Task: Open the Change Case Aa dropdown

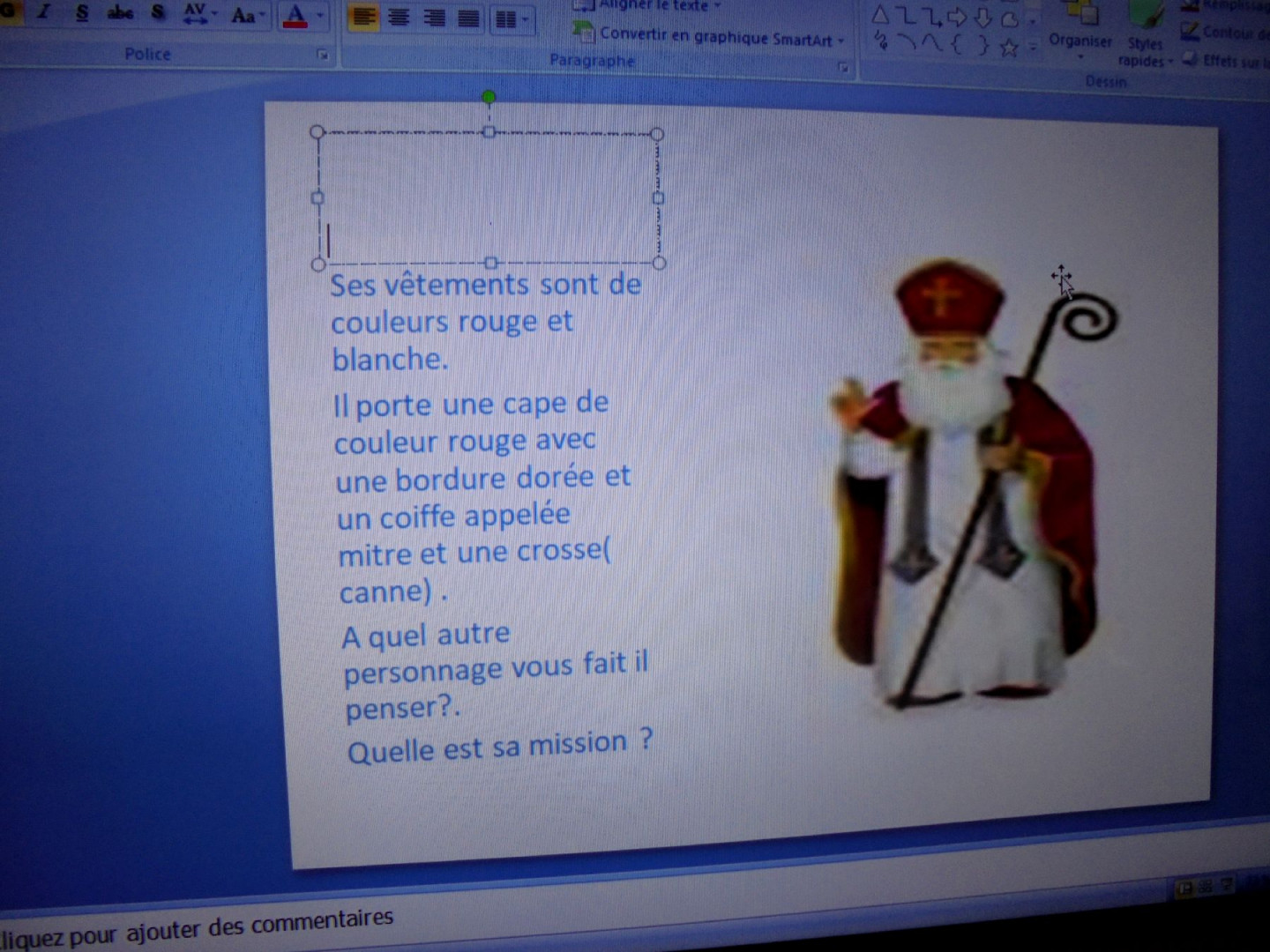Action: point(247,15)
